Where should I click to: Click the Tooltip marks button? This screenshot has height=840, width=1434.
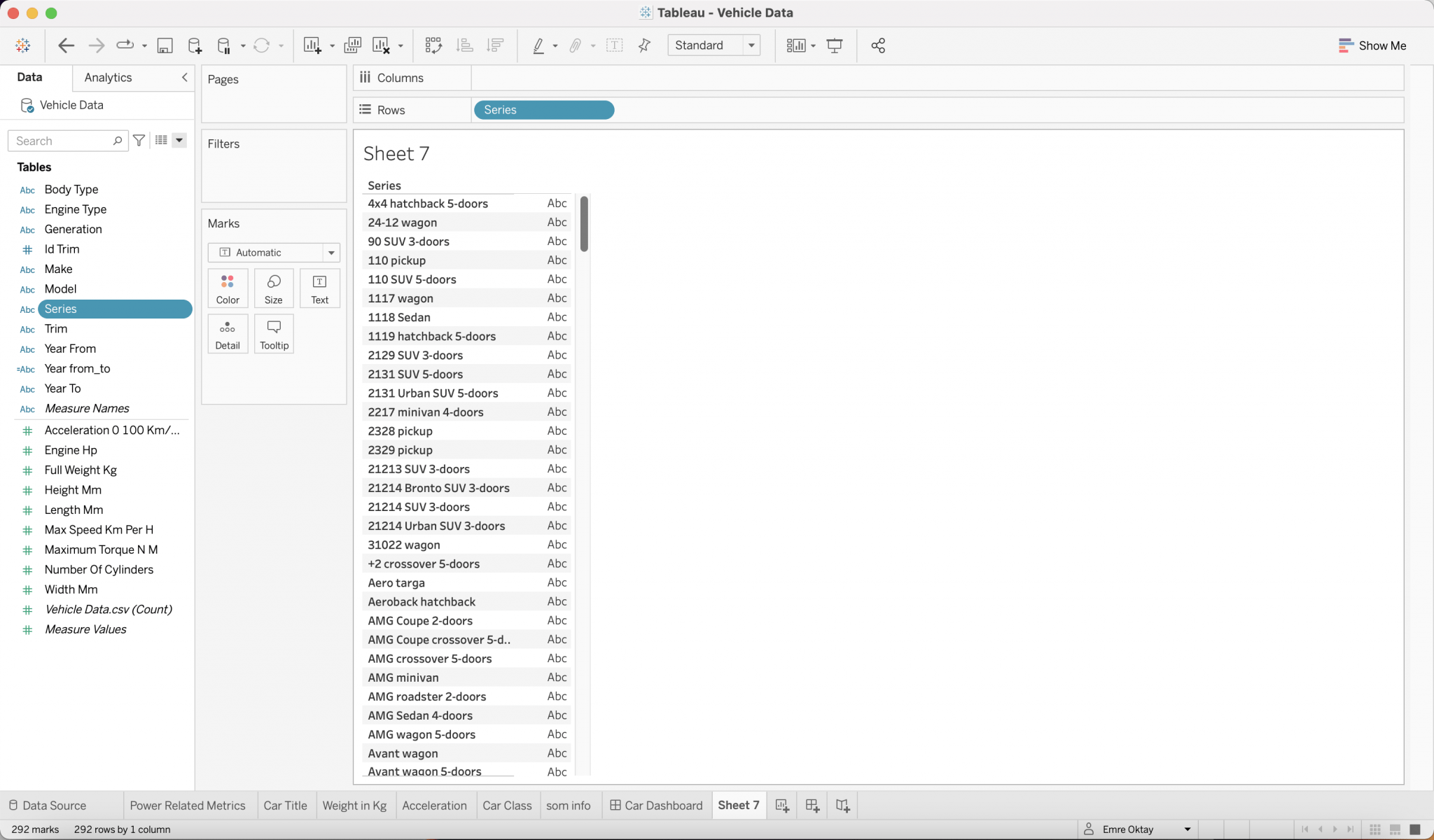(x=274, y=334)
